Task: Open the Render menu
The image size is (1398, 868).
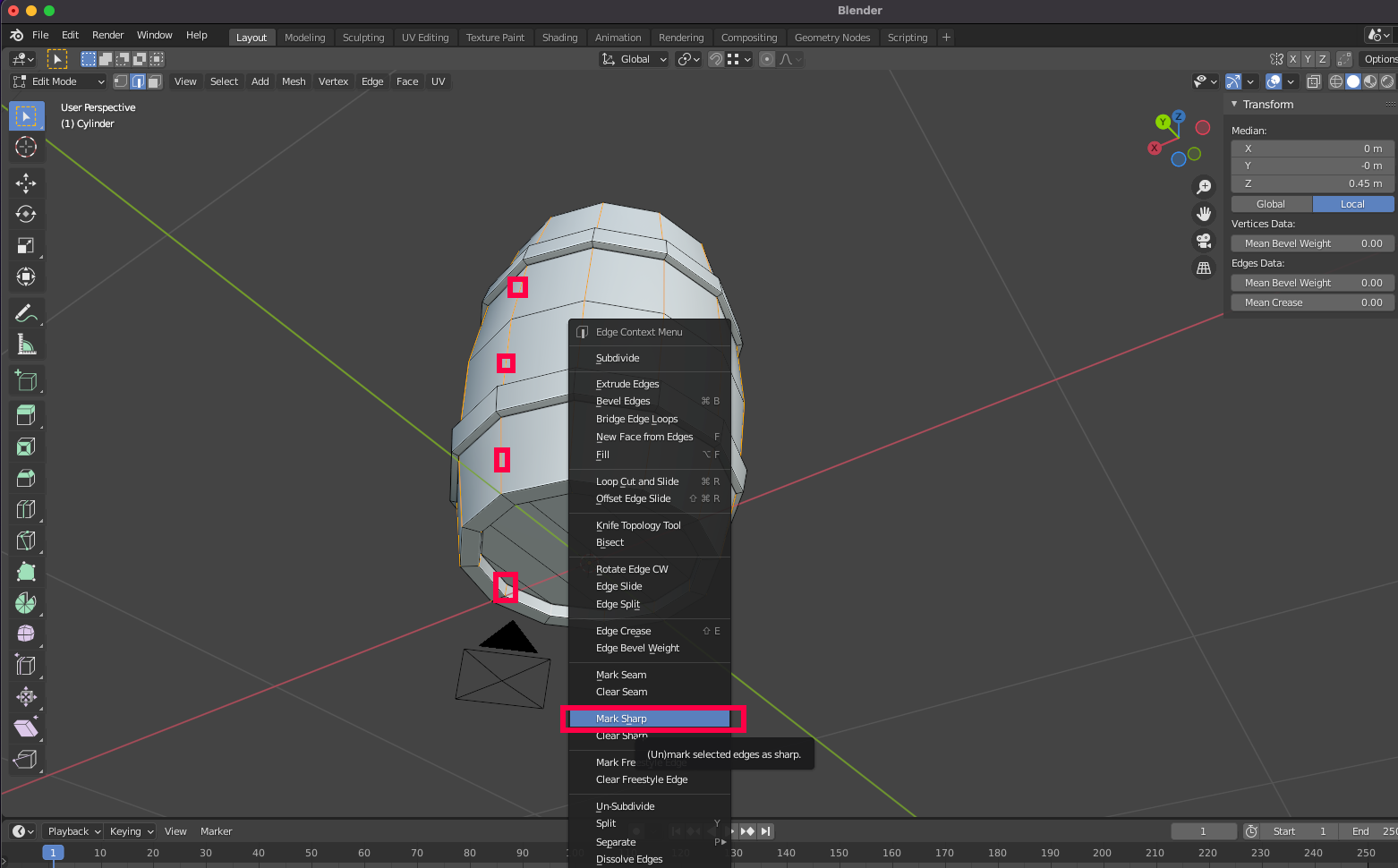Action: point(107,35)
